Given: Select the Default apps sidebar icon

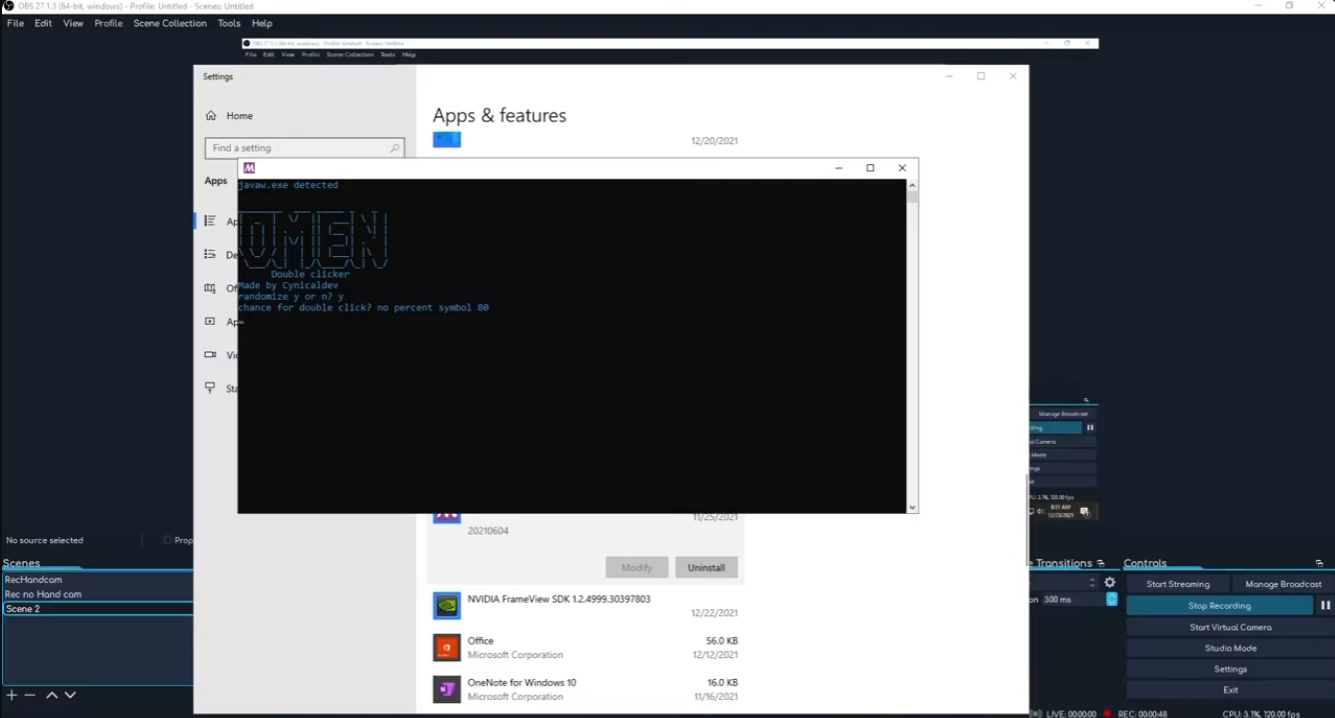Looking at the screenshot, I should pyautogui.click(x=210, y=254).
